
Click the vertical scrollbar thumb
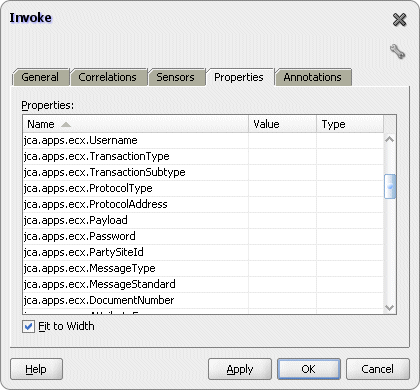390,186
